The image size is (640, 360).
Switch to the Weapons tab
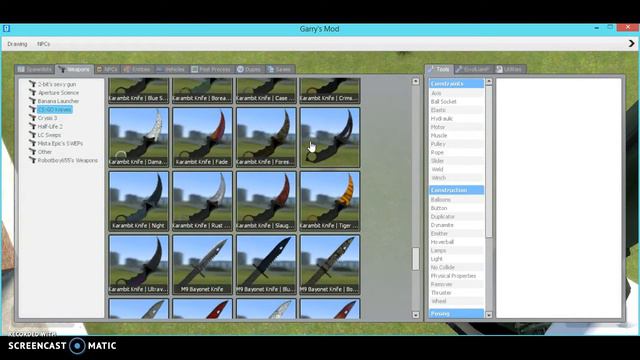coord(74,69)
